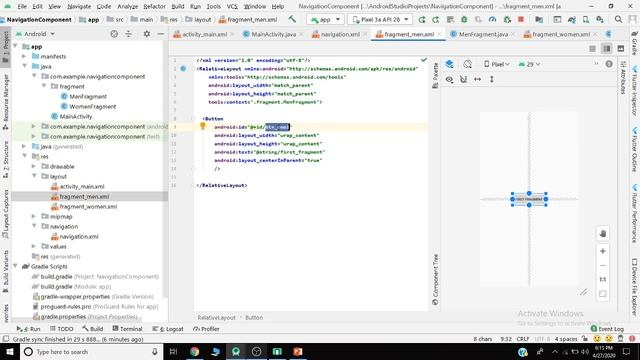Collapse the Gradle Scripts node
Viewport: 640px width, 360px height.
click(15, 266)
